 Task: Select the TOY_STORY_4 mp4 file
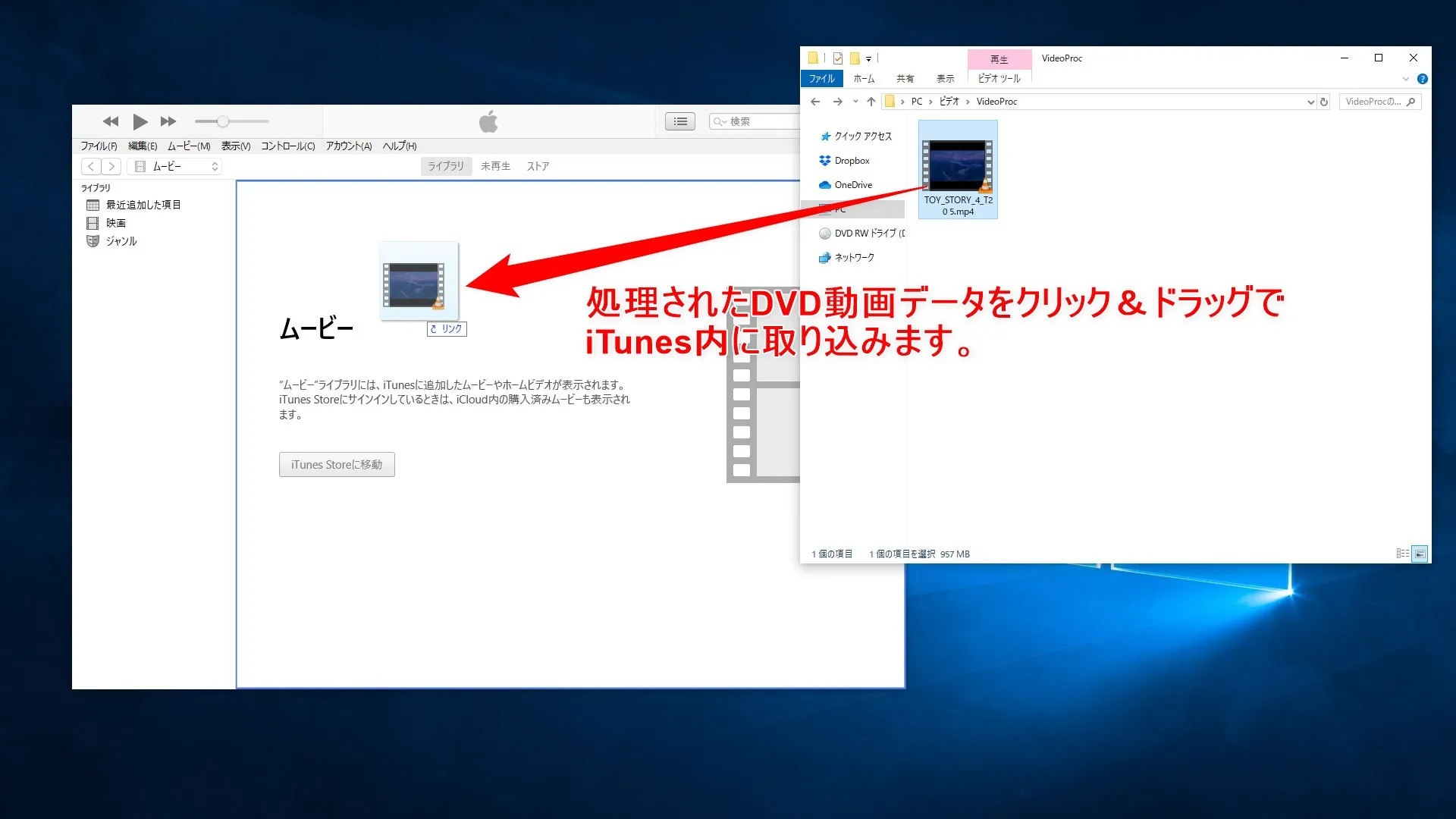coord(958,170)
